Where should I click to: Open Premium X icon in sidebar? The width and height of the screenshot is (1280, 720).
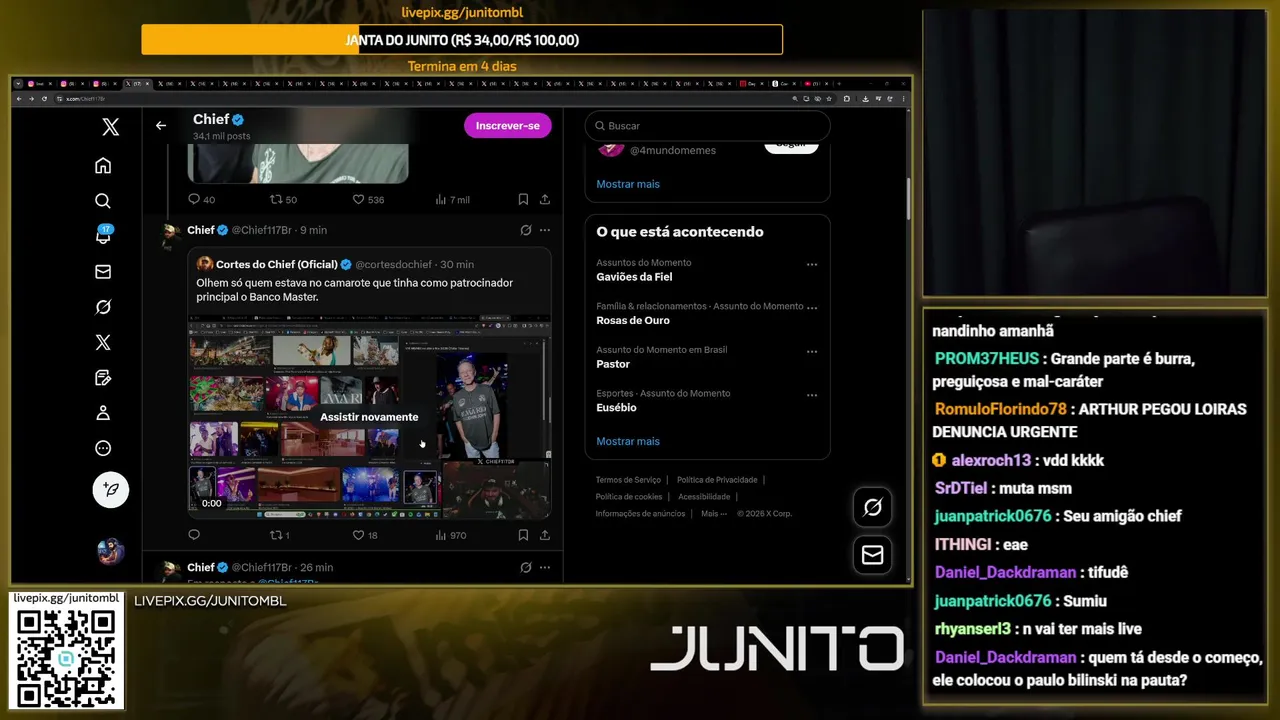click(x=103, y=342)
